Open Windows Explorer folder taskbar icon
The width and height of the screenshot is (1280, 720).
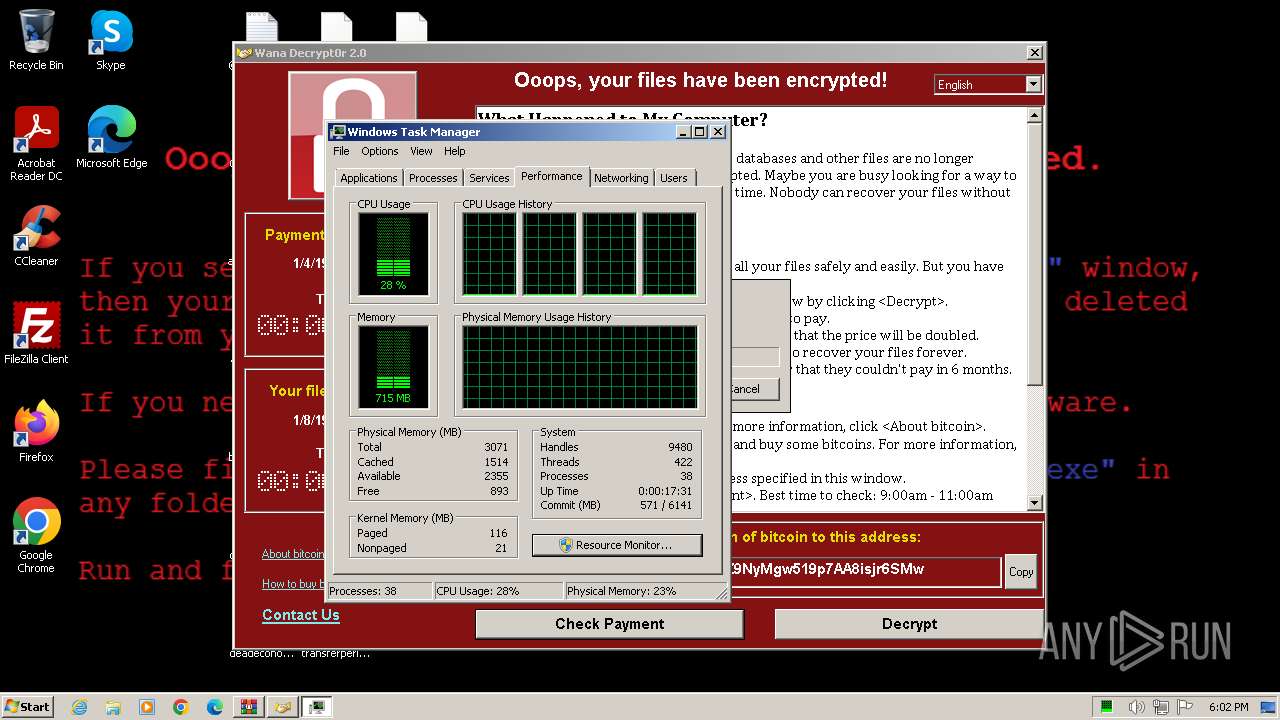(113, 707)
